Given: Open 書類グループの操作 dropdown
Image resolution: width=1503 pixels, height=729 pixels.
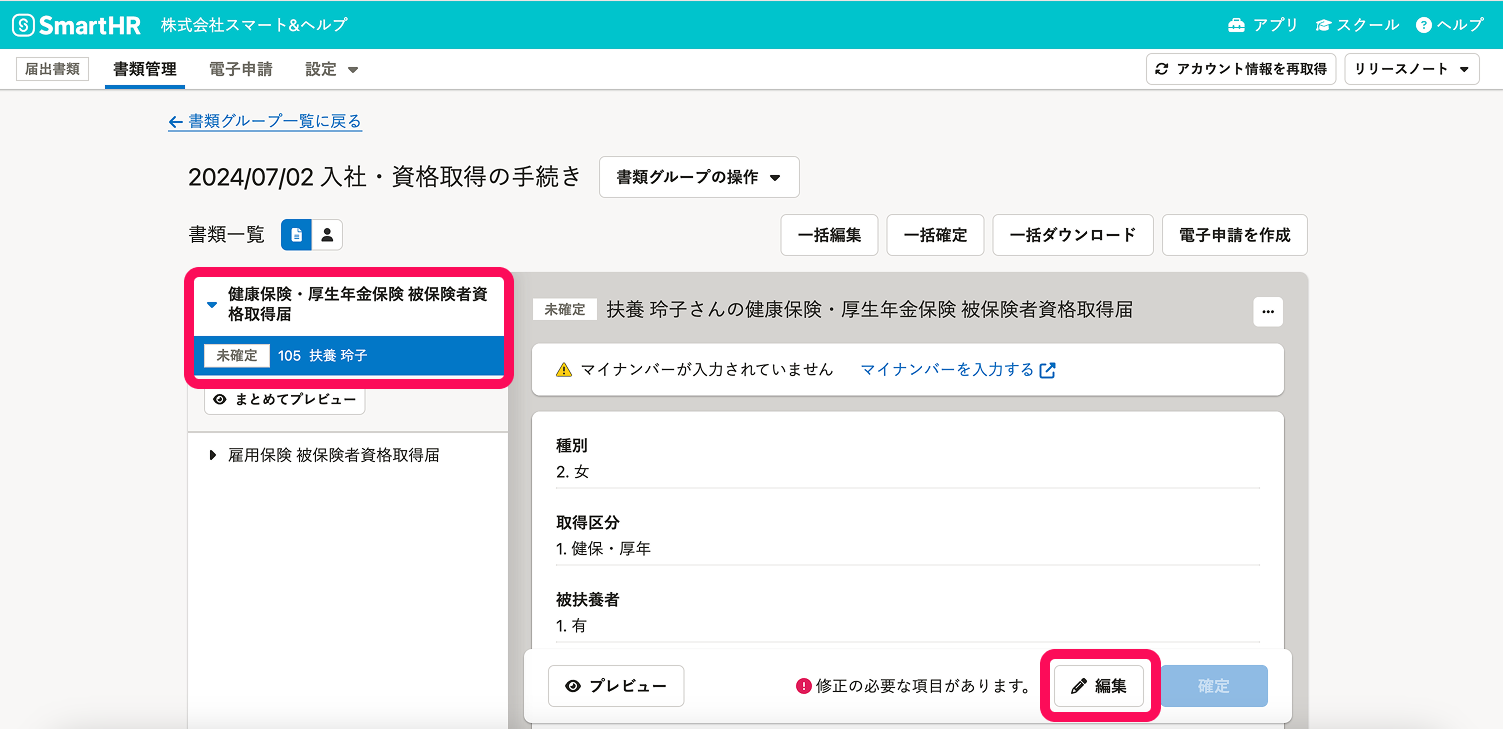Looking at the screenshot, I should tap(699, 177).
